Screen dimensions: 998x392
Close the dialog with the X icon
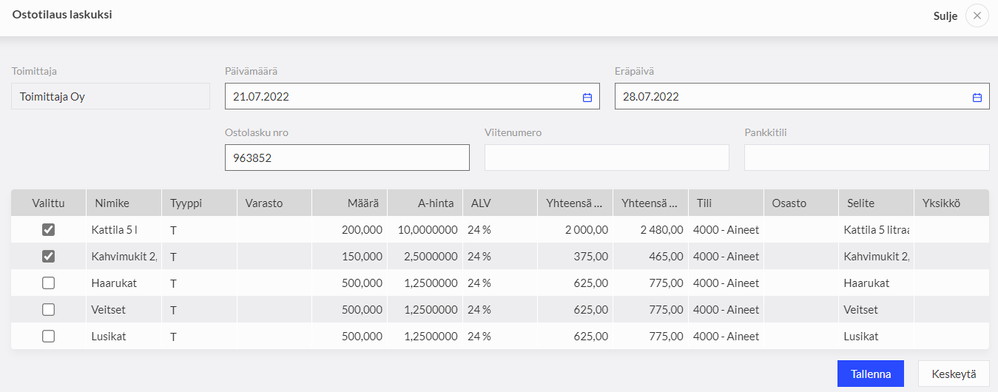[x=977, y=16]
